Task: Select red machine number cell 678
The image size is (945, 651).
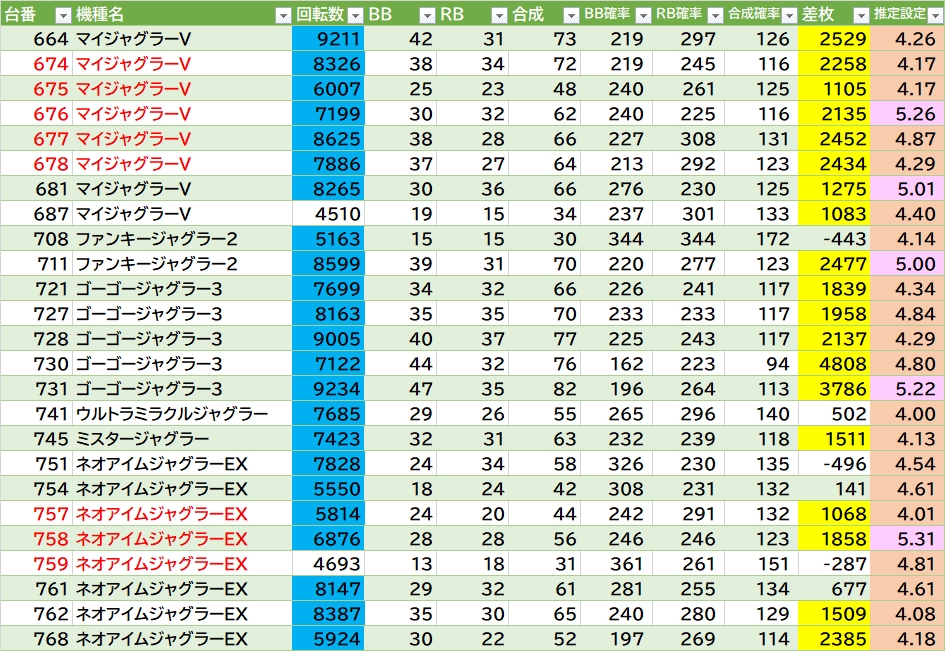Action: (37, 164)
